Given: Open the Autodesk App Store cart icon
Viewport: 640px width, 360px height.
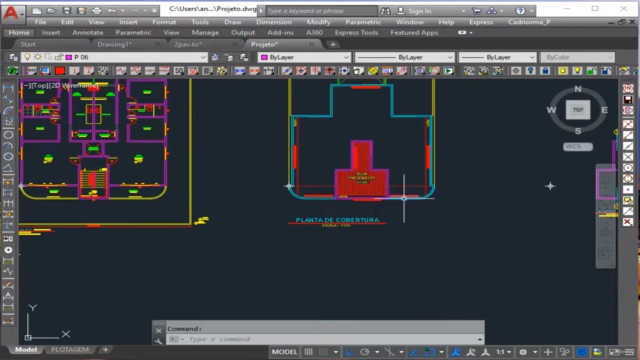Looking at the screenshot, I should (476, 11).
